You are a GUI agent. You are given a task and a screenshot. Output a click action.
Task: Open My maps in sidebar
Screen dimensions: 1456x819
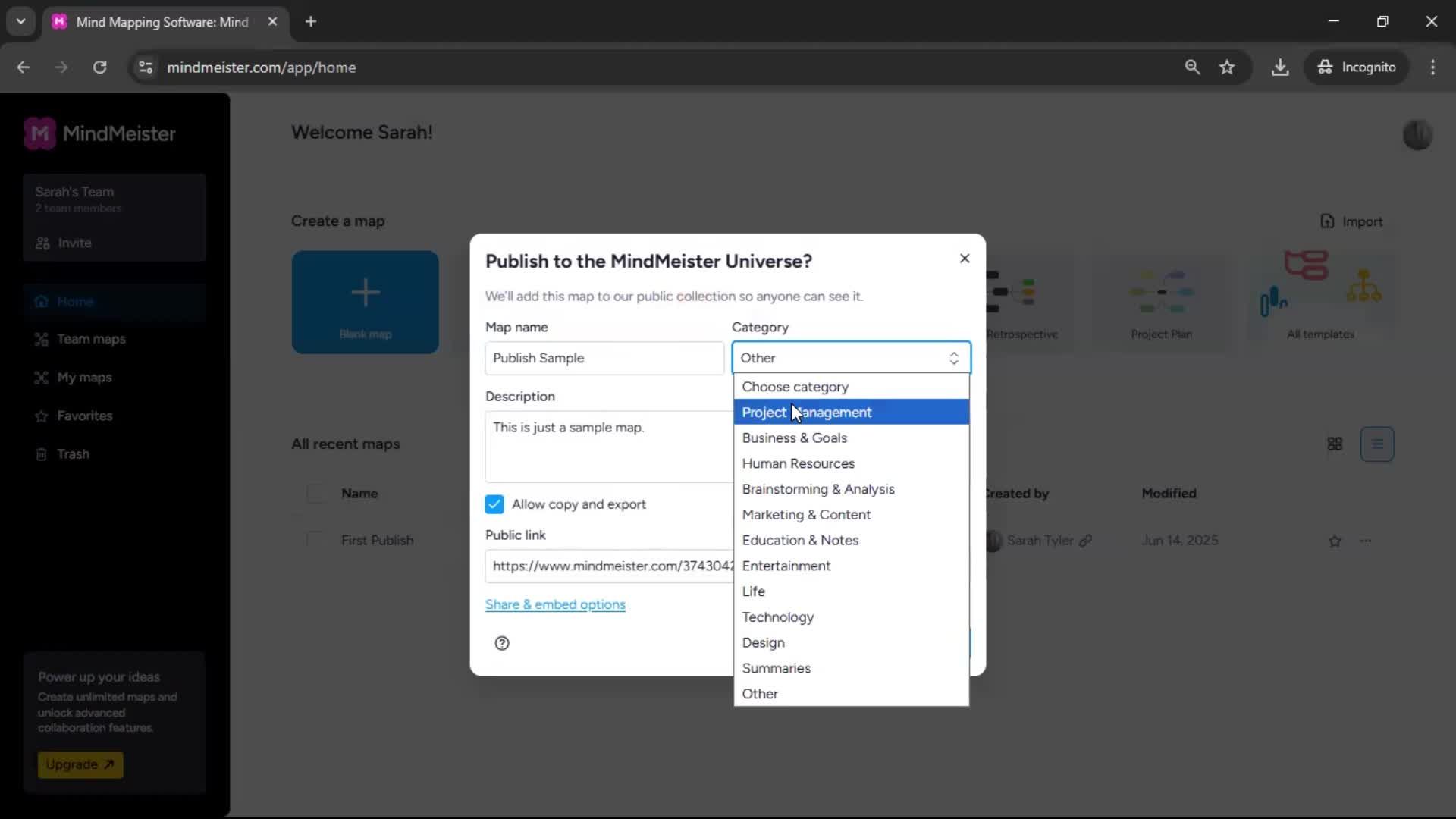coord(84,378)
